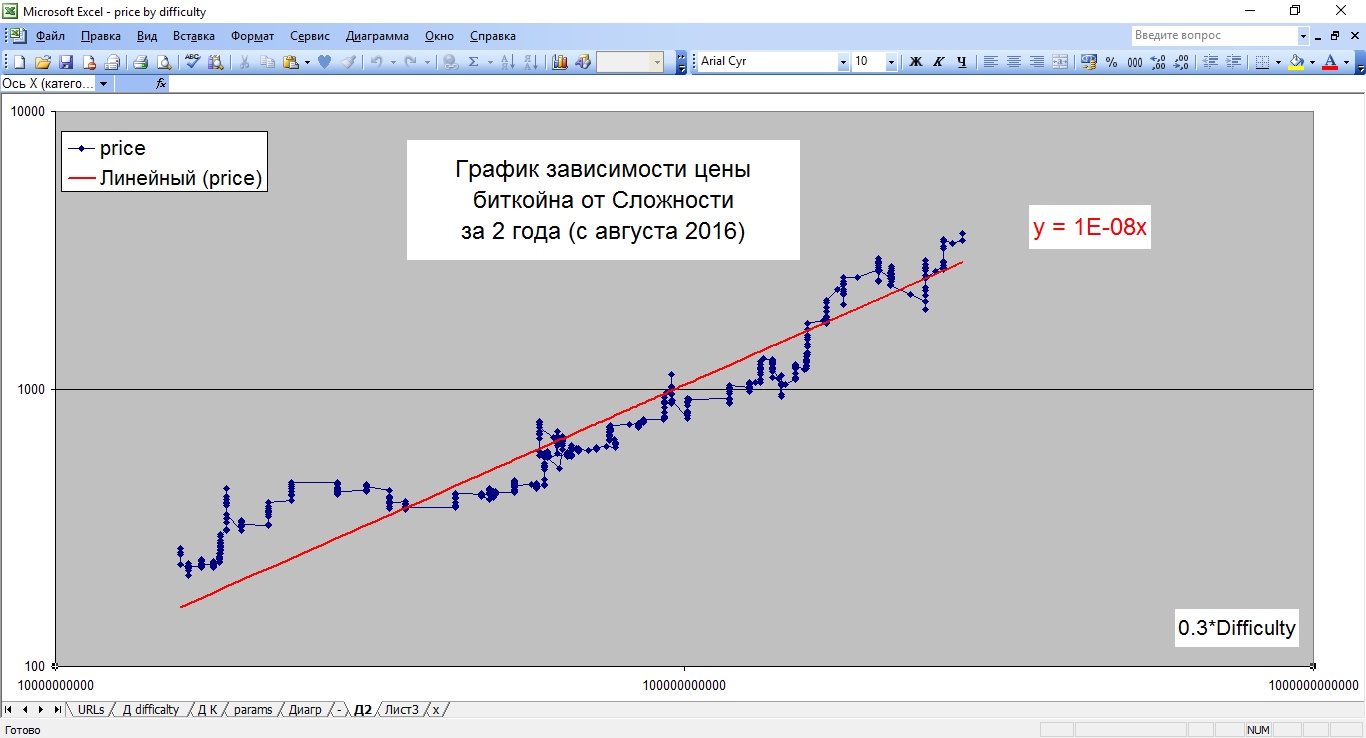Click the '0.3*Difficulty' text box
The height and width of the screenshot is (738, 1366).
1236,628
